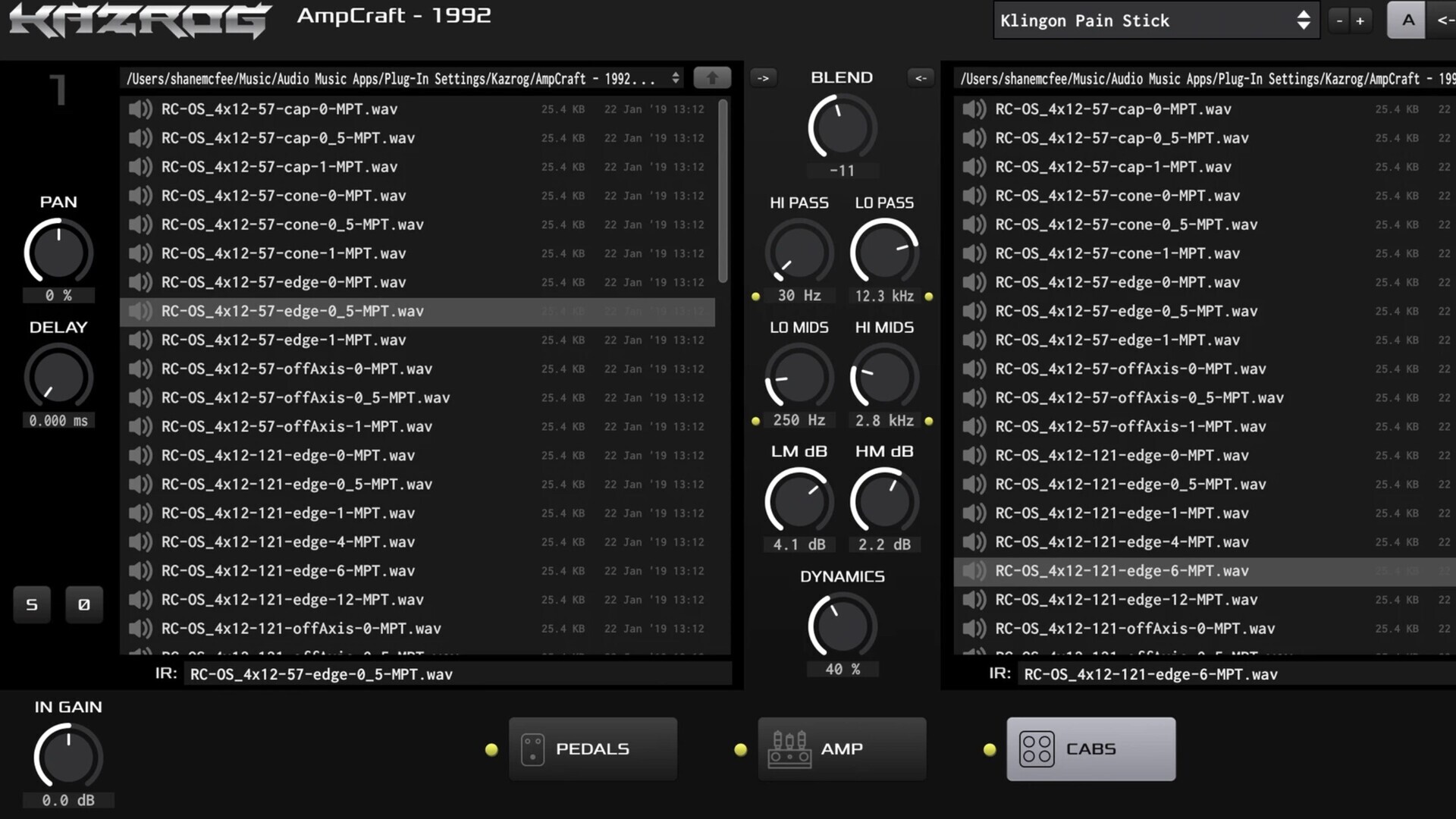Expand the left IR folder path dropdown

click(x=675, y=78)
